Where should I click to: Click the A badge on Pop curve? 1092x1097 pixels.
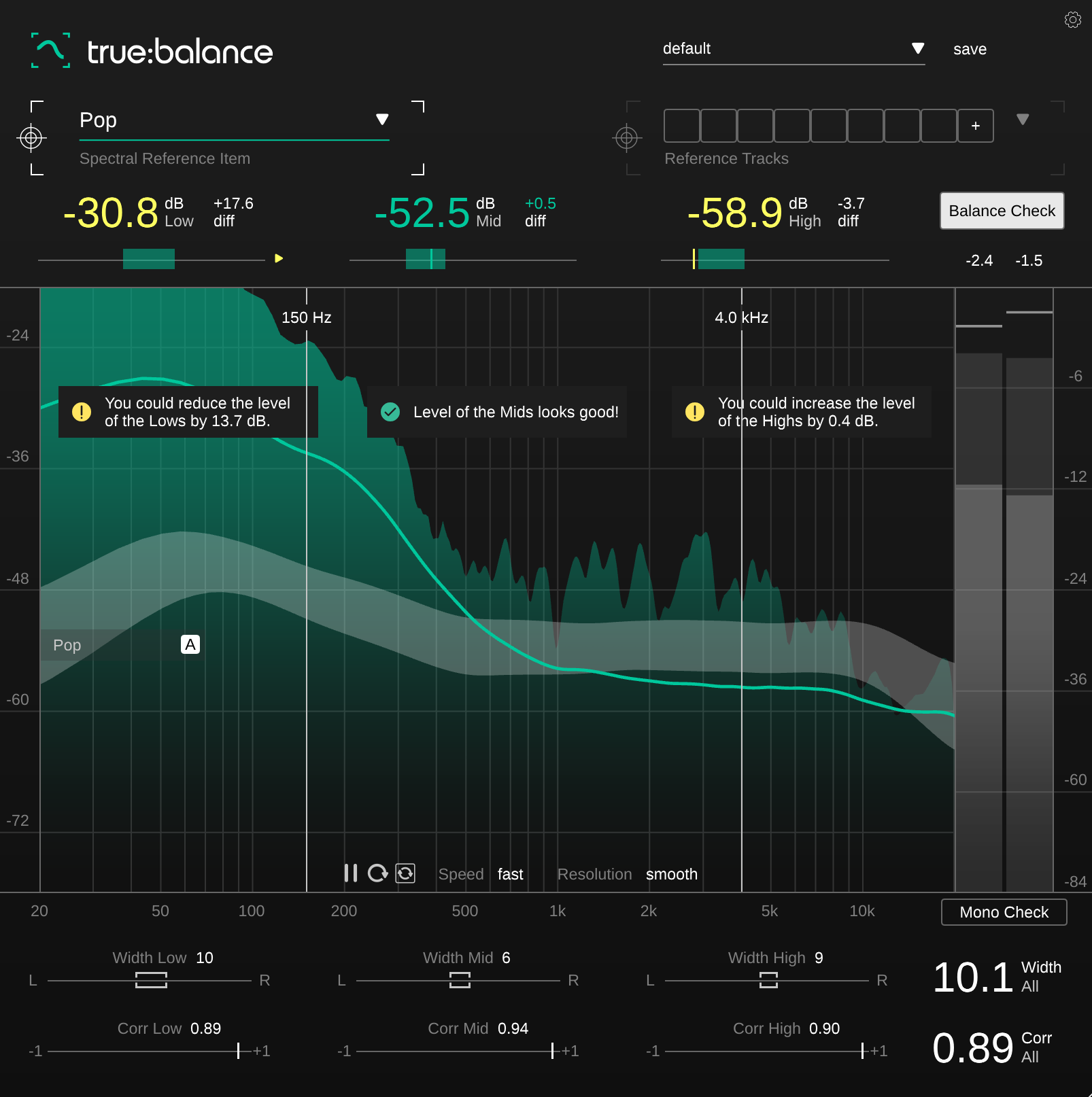point(190,644)
